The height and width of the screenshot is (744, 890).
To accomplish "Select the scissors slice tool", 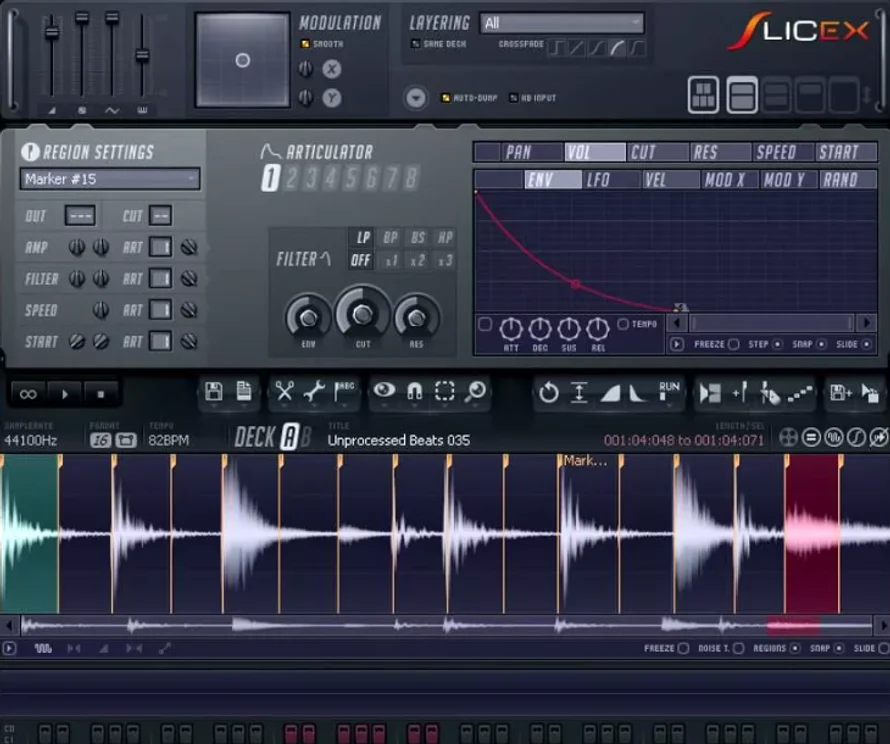I will coord(287,393).
